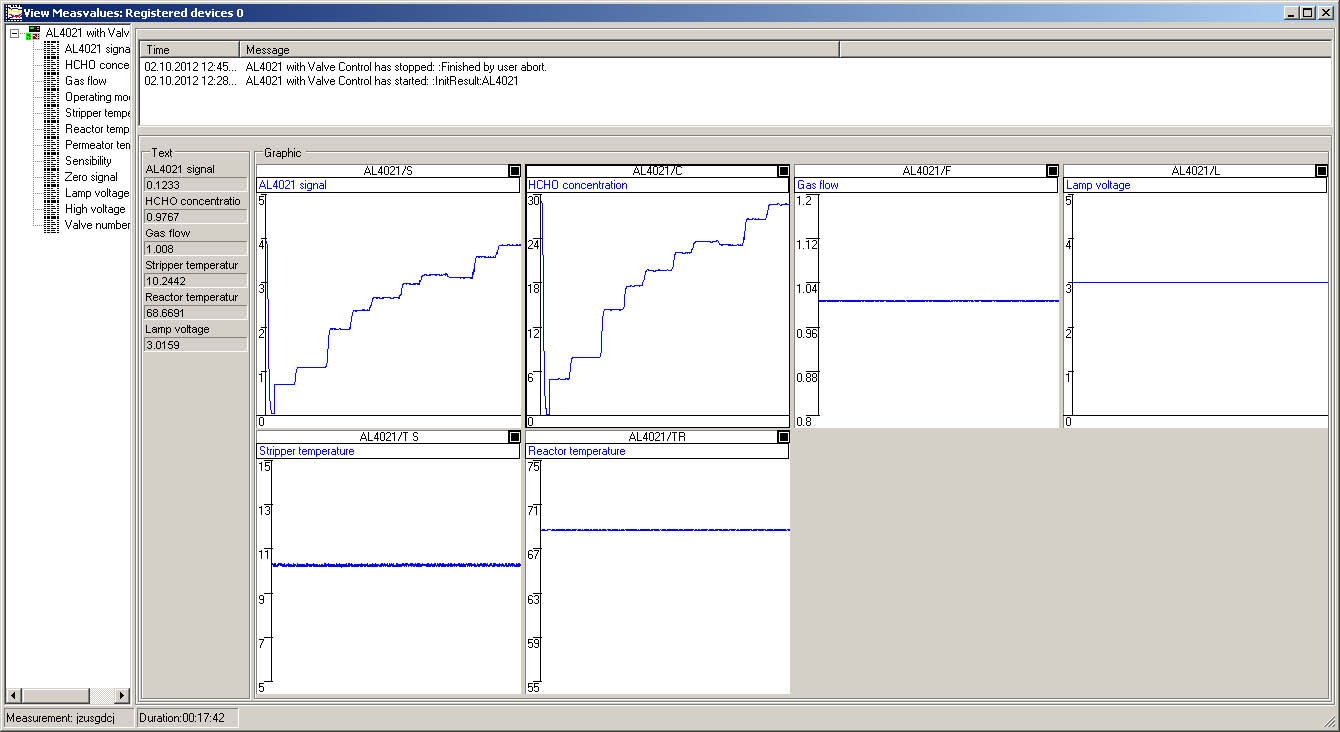Click the Time column header

click(x=190, y=50)
